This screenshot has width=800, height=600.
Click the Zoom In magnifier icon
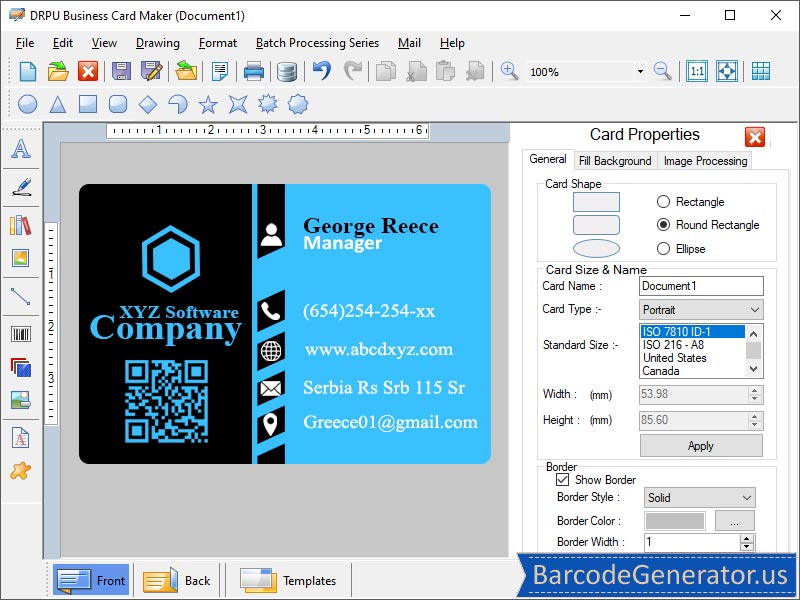click(509, 71)
